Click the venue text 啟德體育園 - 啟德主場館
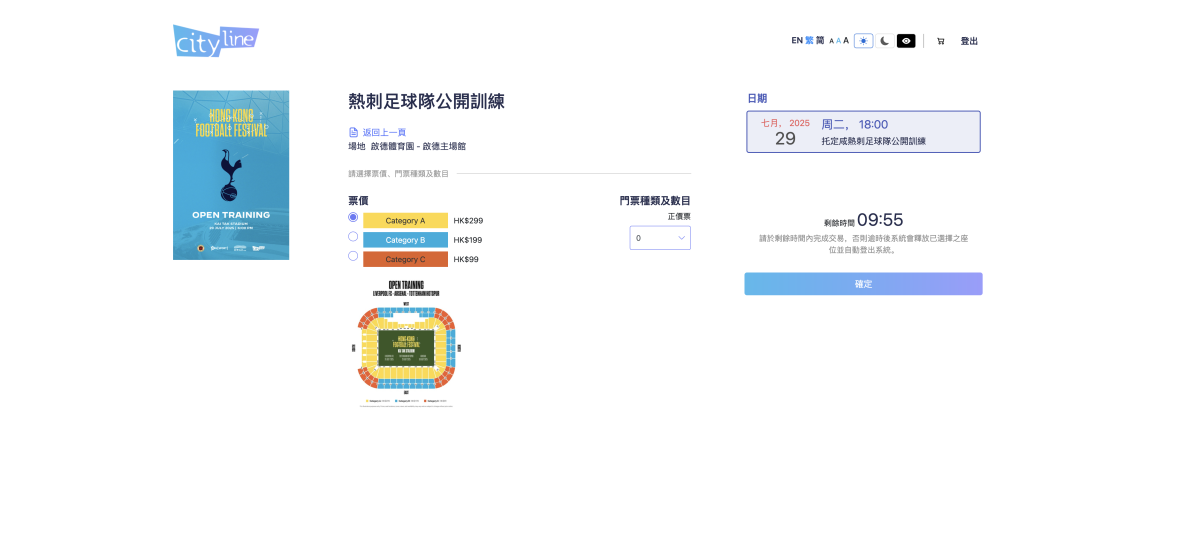Image resolution: width=1200 pixels, height=560 pixels. tap(418, 146)
